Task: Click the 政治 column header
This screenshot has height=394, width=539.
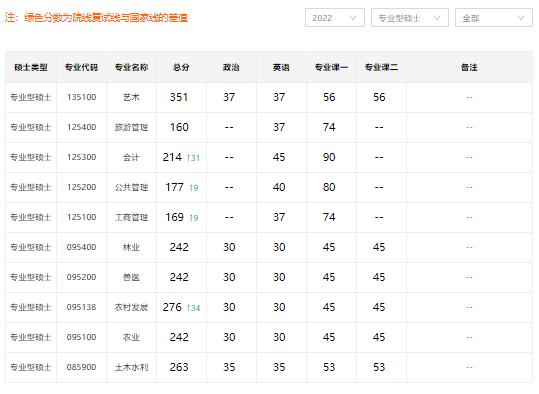Action: pos(231,67)
